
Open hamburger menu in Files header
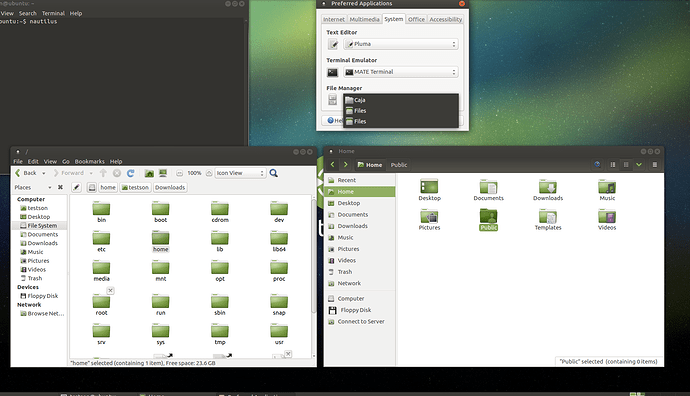(x=655, y=165)
